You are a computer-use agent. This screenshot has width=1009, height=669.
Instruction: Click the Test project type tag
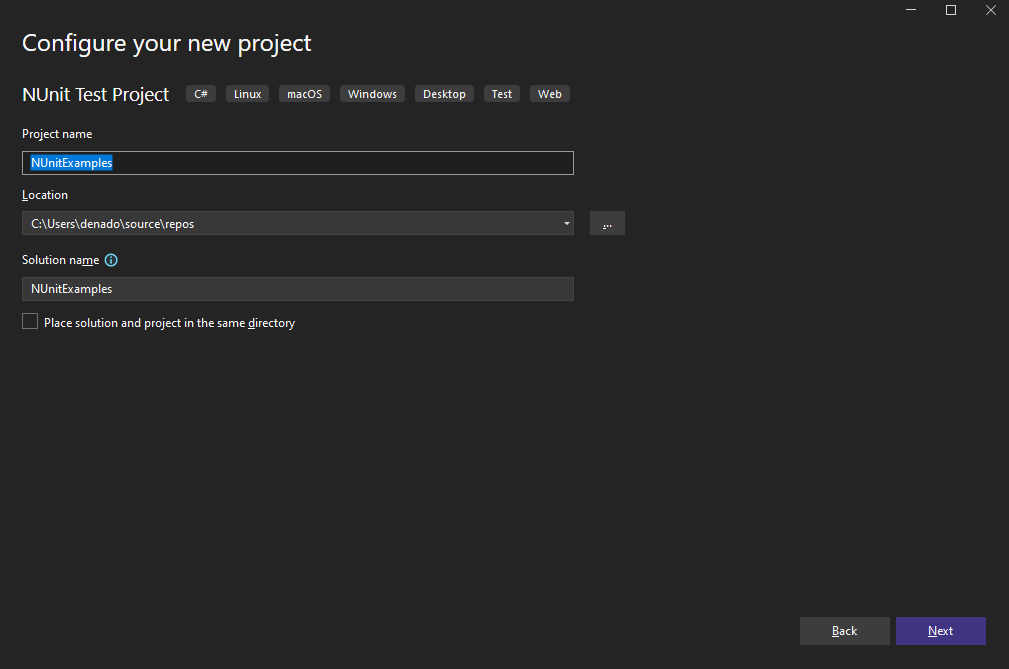tap(501, 94)
